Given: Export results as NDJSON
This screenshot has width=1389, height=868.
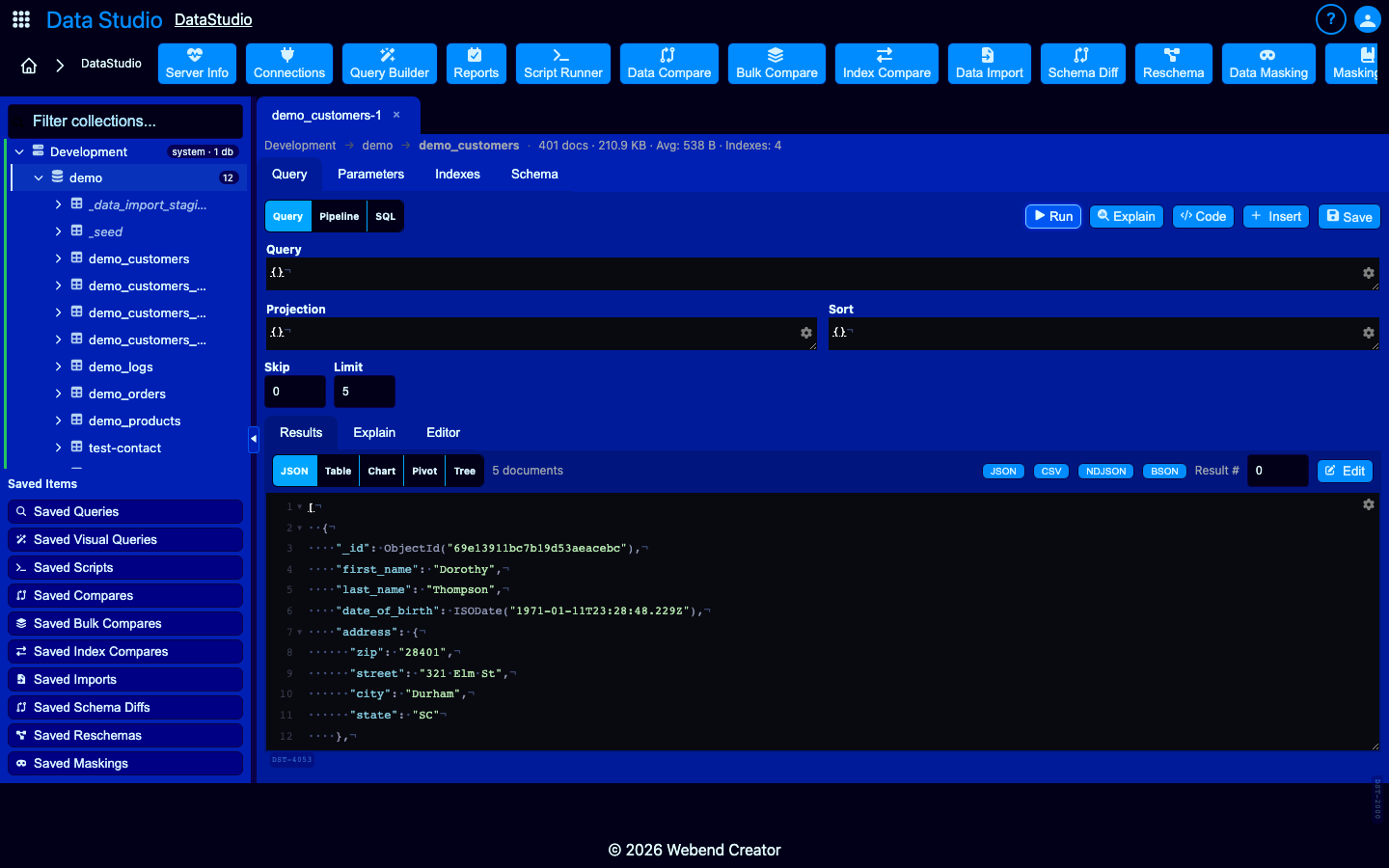Looking at the screenshot, I should coord(1105,471).
